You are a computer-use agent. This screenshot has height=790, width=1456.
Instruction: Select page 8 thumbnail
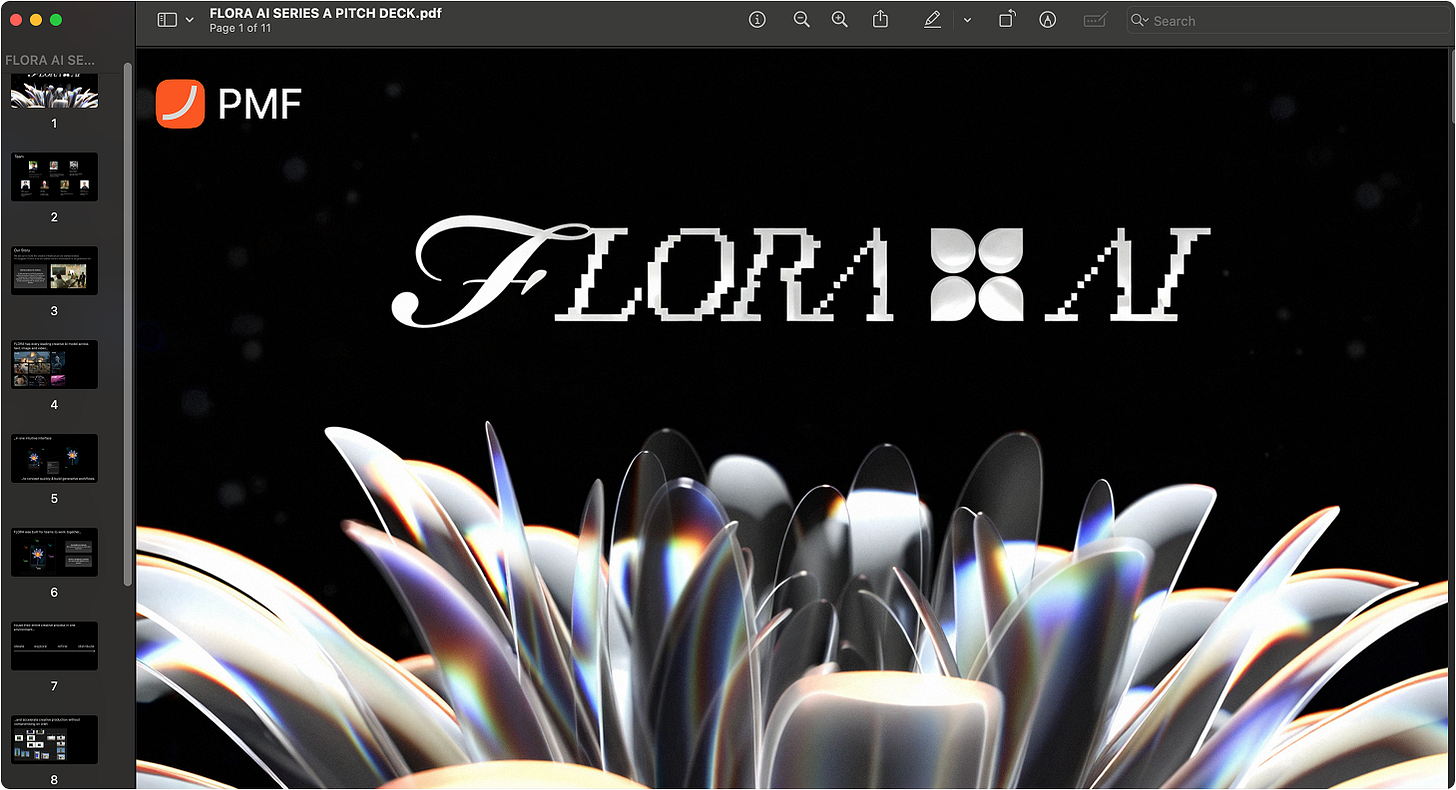54,740
